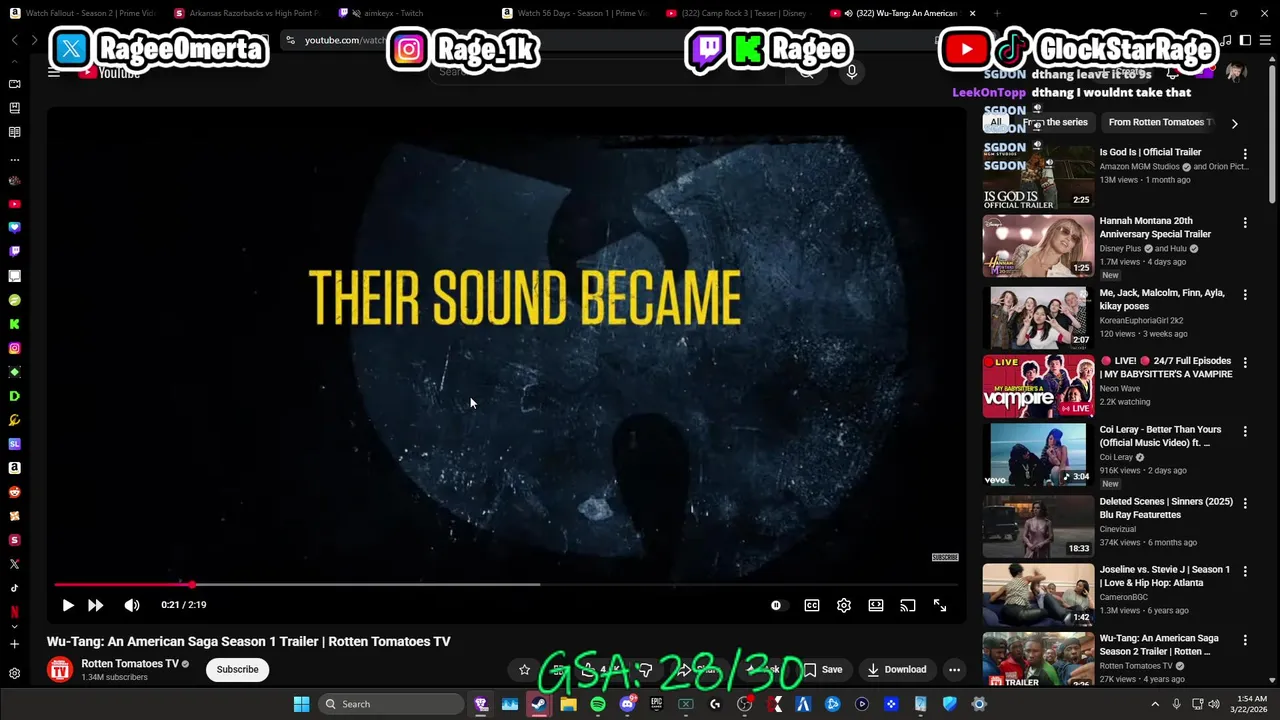Add a new sidebar item
This screenshot has height=720, width=1280.
point(14,644)
